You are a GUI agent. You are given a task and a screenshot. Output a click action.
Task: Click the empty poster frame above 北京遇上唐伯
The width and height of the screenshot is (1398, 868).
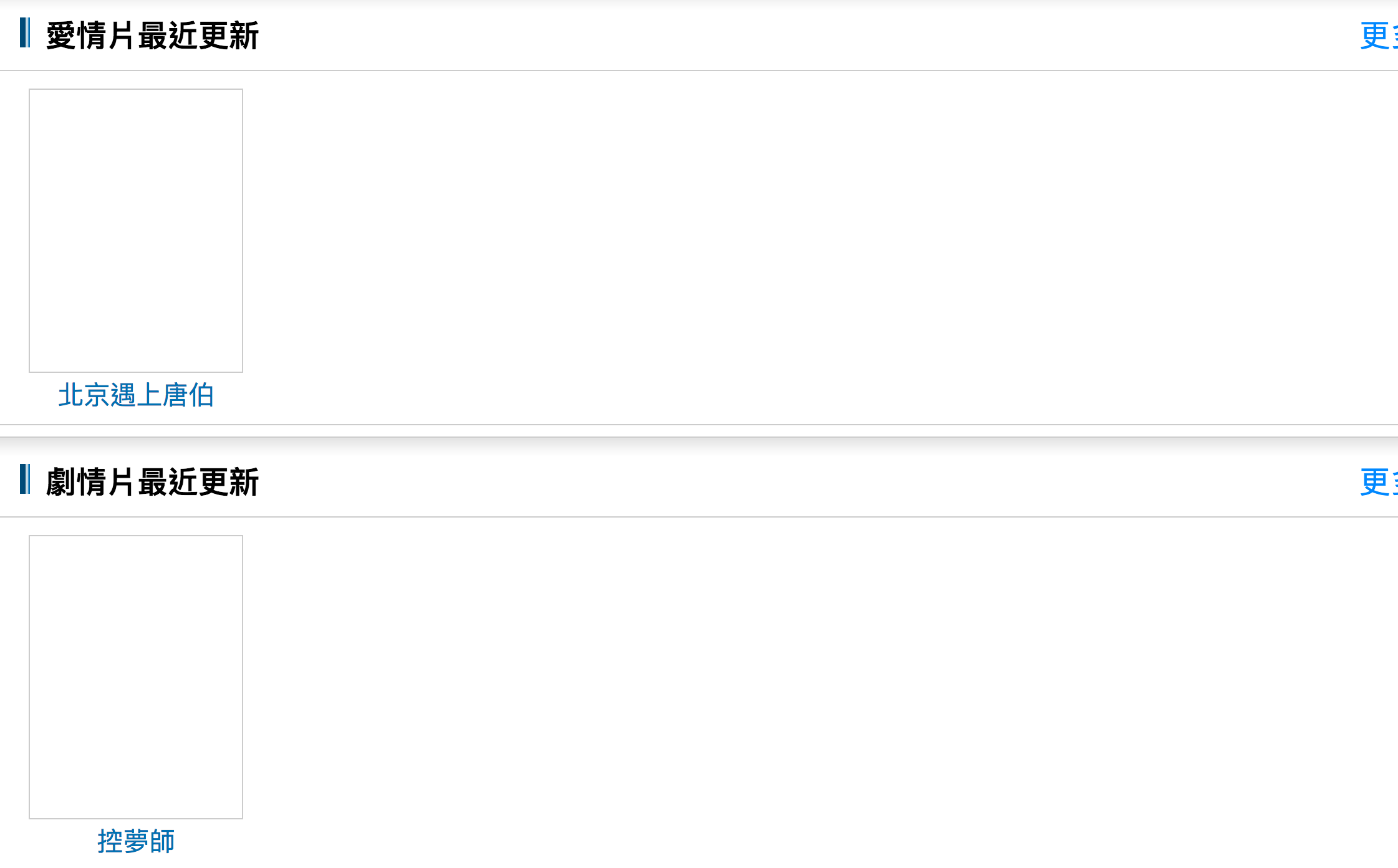[x=136, y=231]
